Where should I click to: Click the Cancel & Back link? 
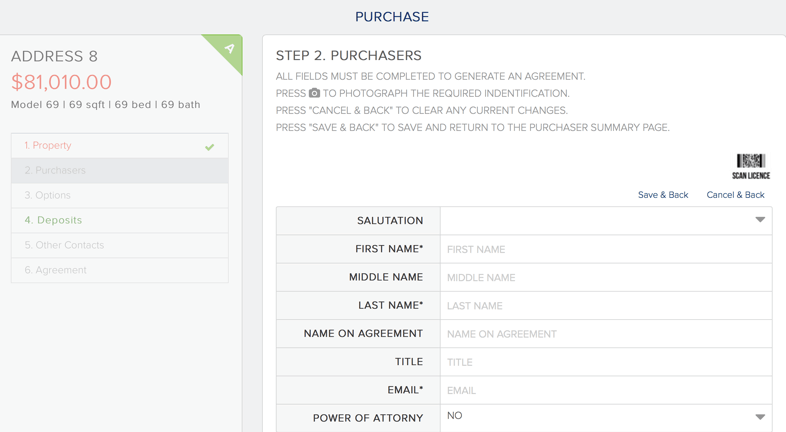tap(735, 195)
